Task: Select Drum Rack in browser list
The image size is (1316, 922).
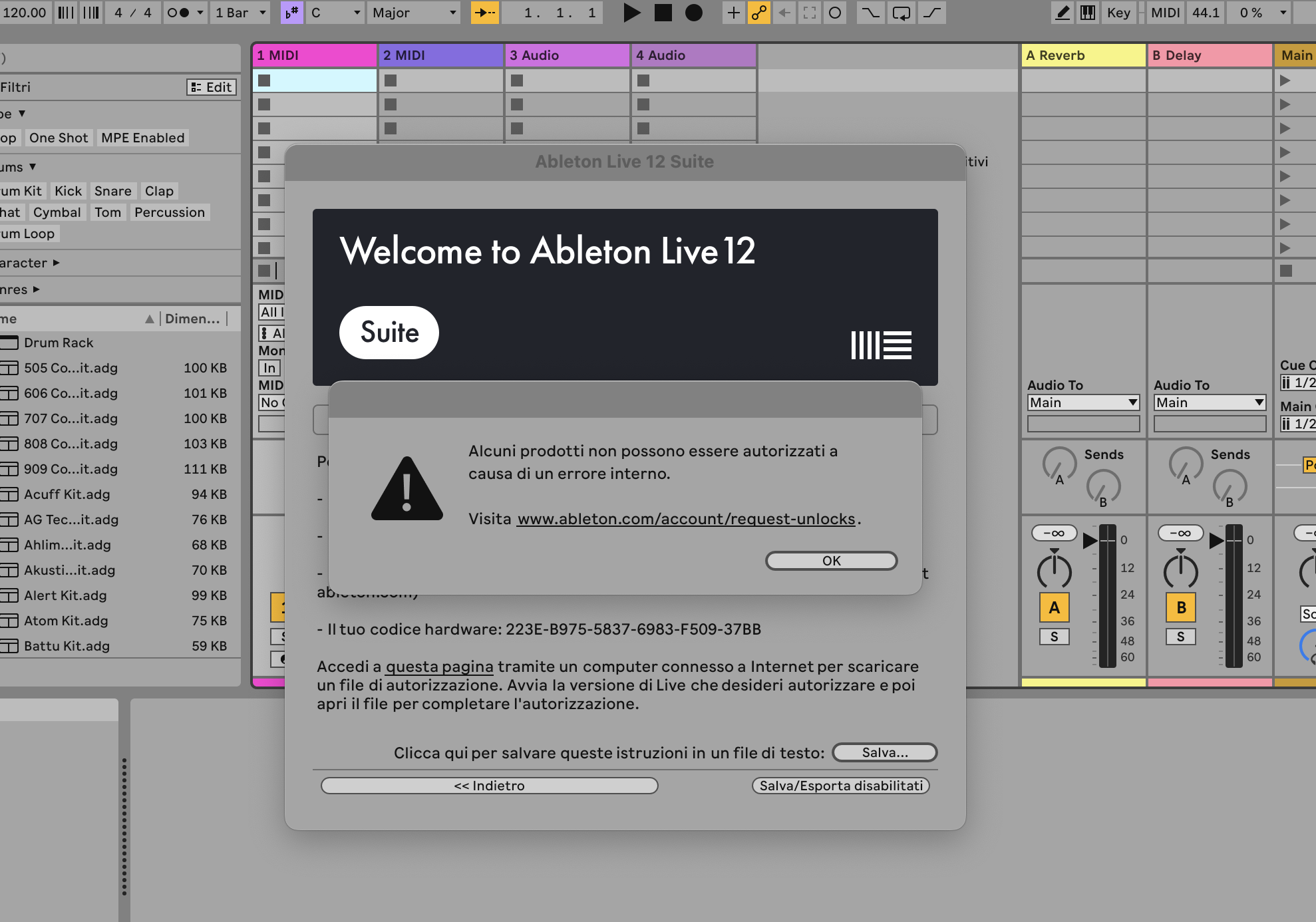Action: [x=120, y=343]
